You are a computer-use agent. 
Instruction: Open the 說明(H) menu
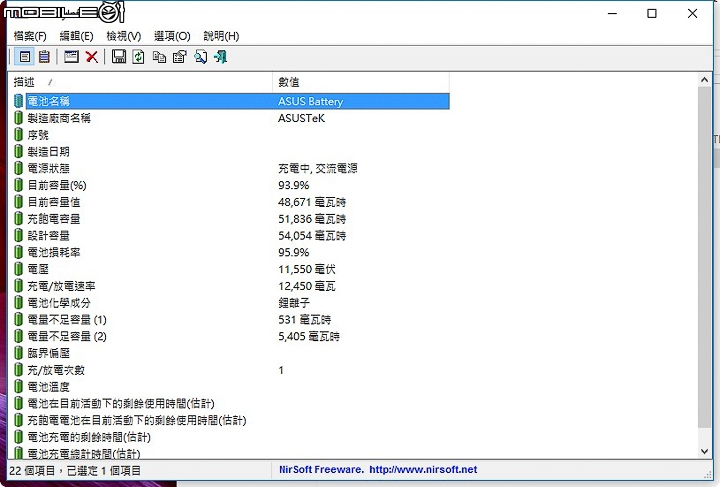(221, 36)
